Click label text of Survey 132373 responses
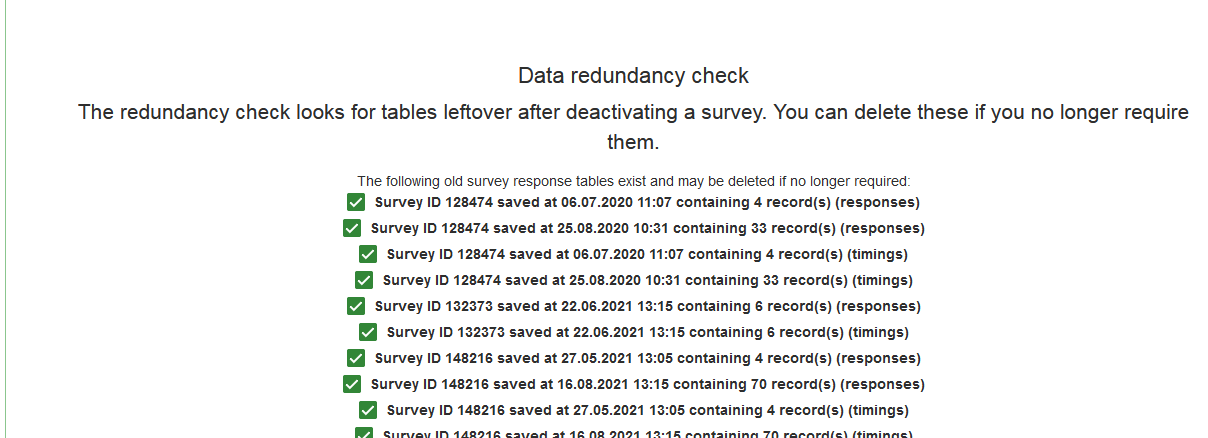Image resolution: width=1208 pixels, height=438 pixels. tap(647, 306)
